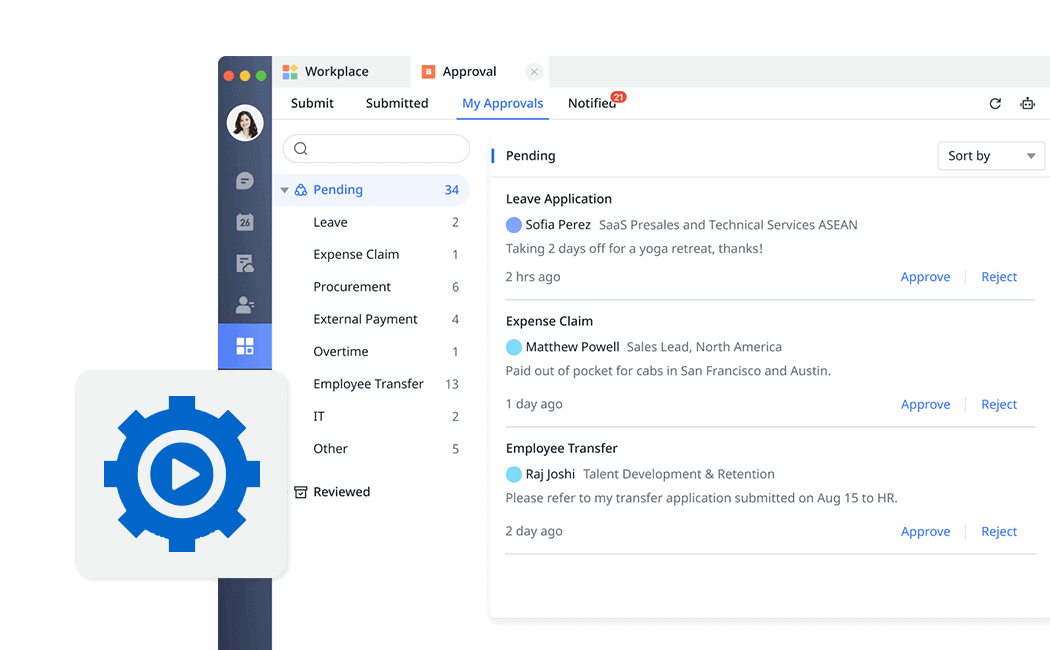Approve Matthew Powell's expense claim
The width and height of the screenshot is (1050, 650).
coord(925,404)
